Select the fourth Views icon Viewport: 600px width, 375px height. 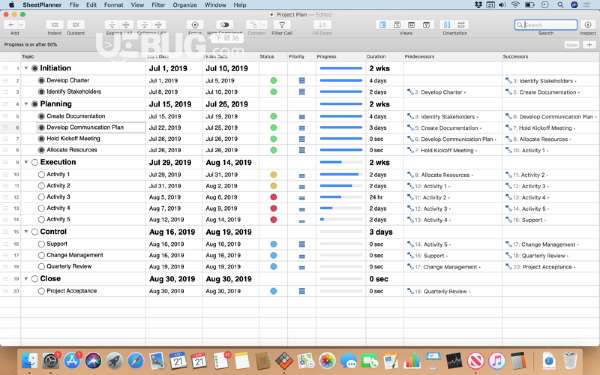click(x=426, y=25)
